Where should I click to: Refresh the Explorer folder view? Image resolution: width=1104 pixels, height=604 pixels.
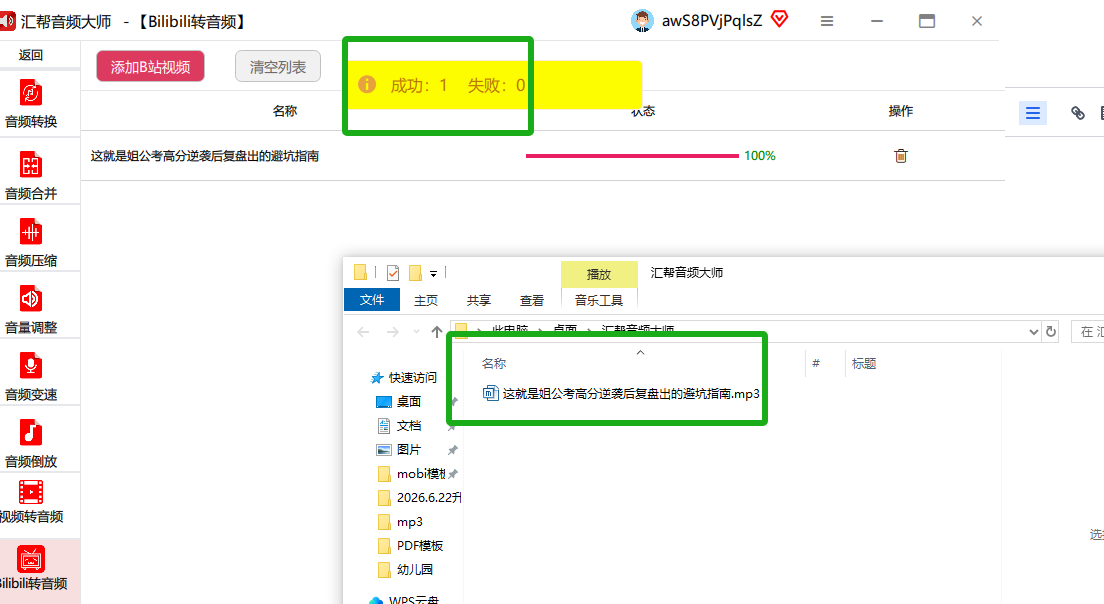click(1051, 332)
